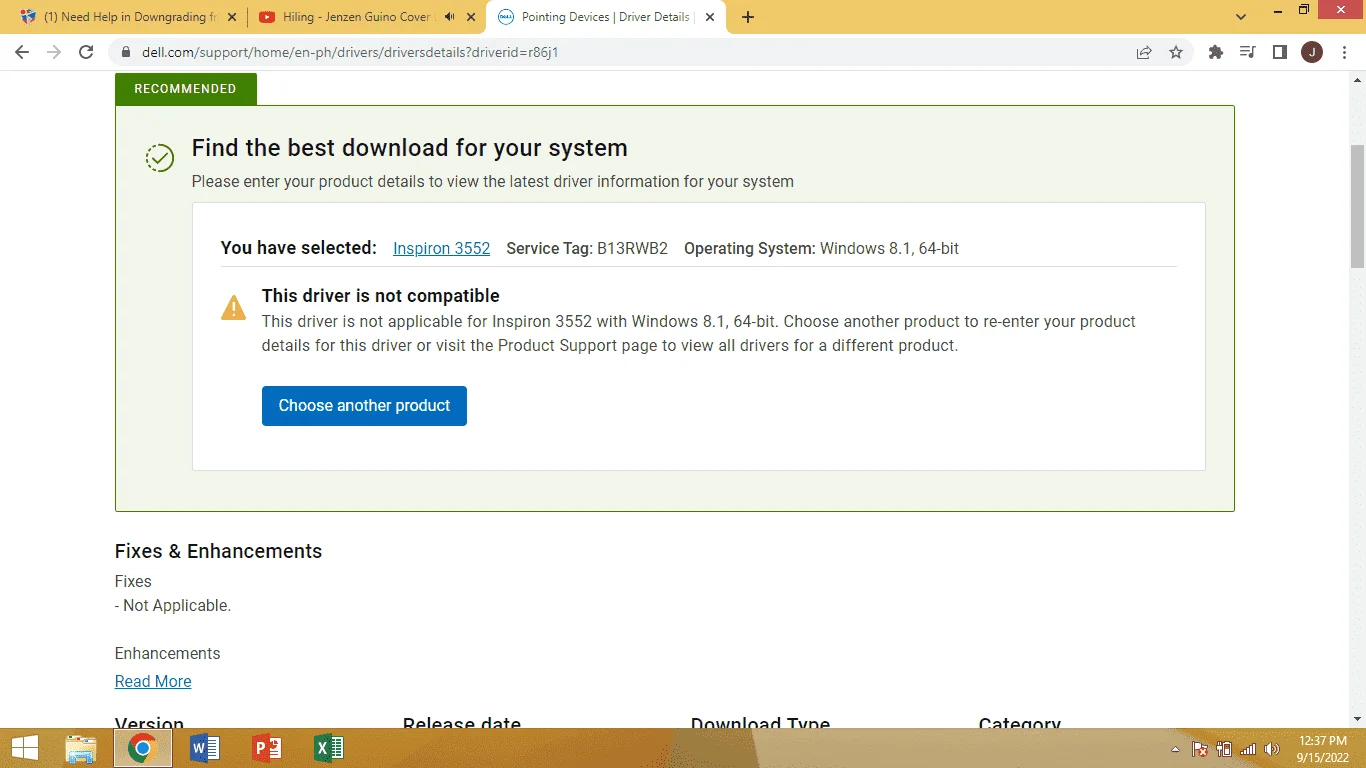Open PowerPoint from the taskbar
This screenshot has width=1366, height=768.
[267, 748]
